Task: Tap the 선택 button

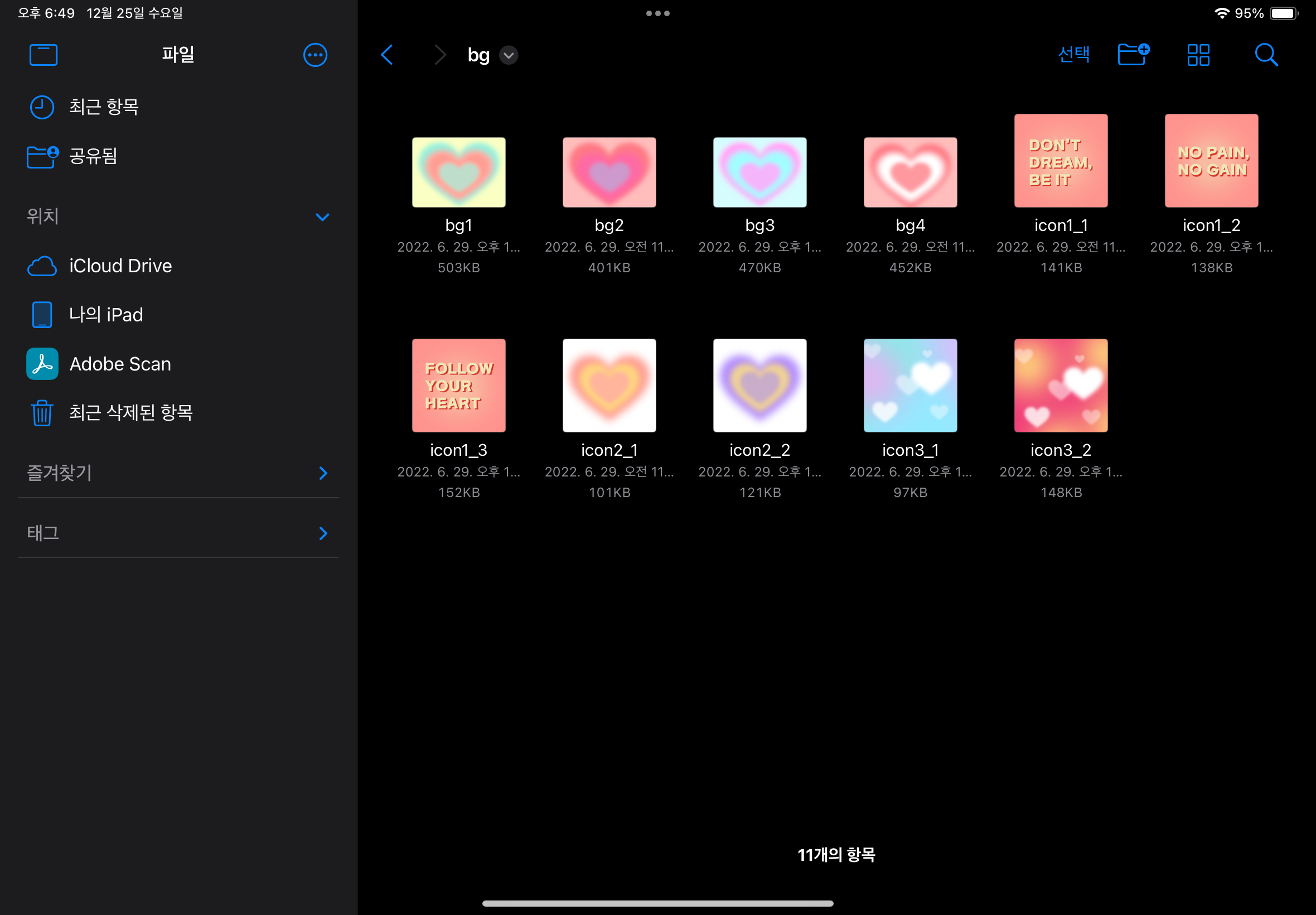Action: tap(1073, 55)
